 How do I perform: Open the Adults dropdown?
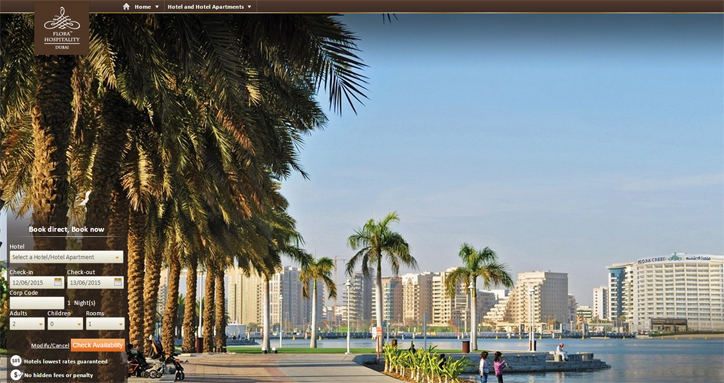27,323
